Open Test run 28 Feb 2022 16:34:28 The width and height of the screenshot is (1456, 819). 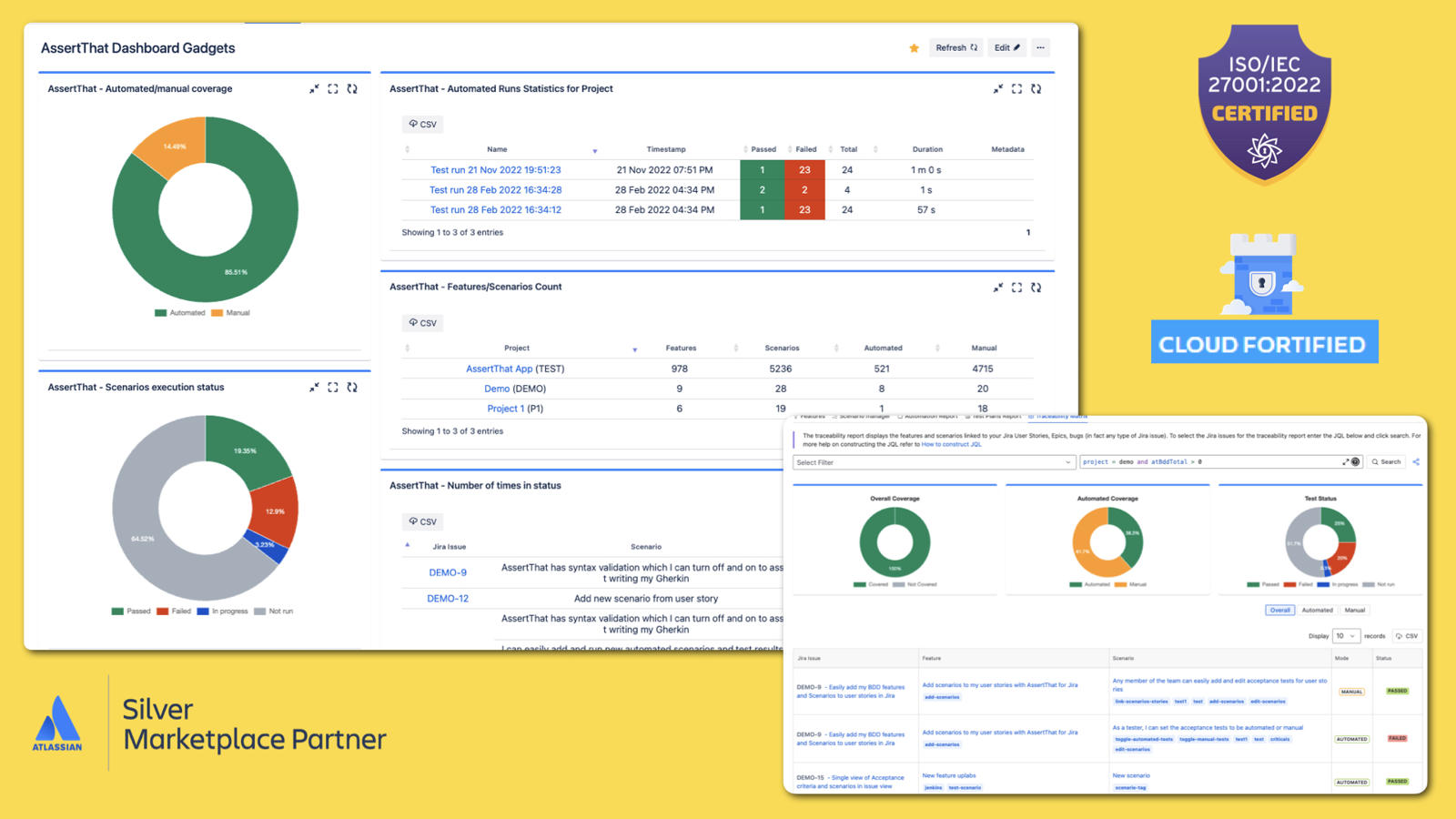click(x=496, y=190)
